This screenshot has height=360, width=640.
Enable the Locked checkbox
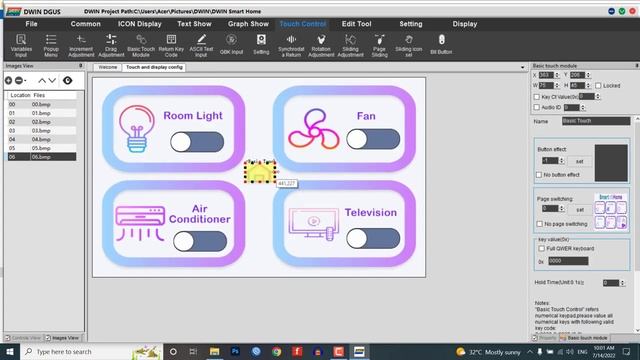(x=598, y=86)
